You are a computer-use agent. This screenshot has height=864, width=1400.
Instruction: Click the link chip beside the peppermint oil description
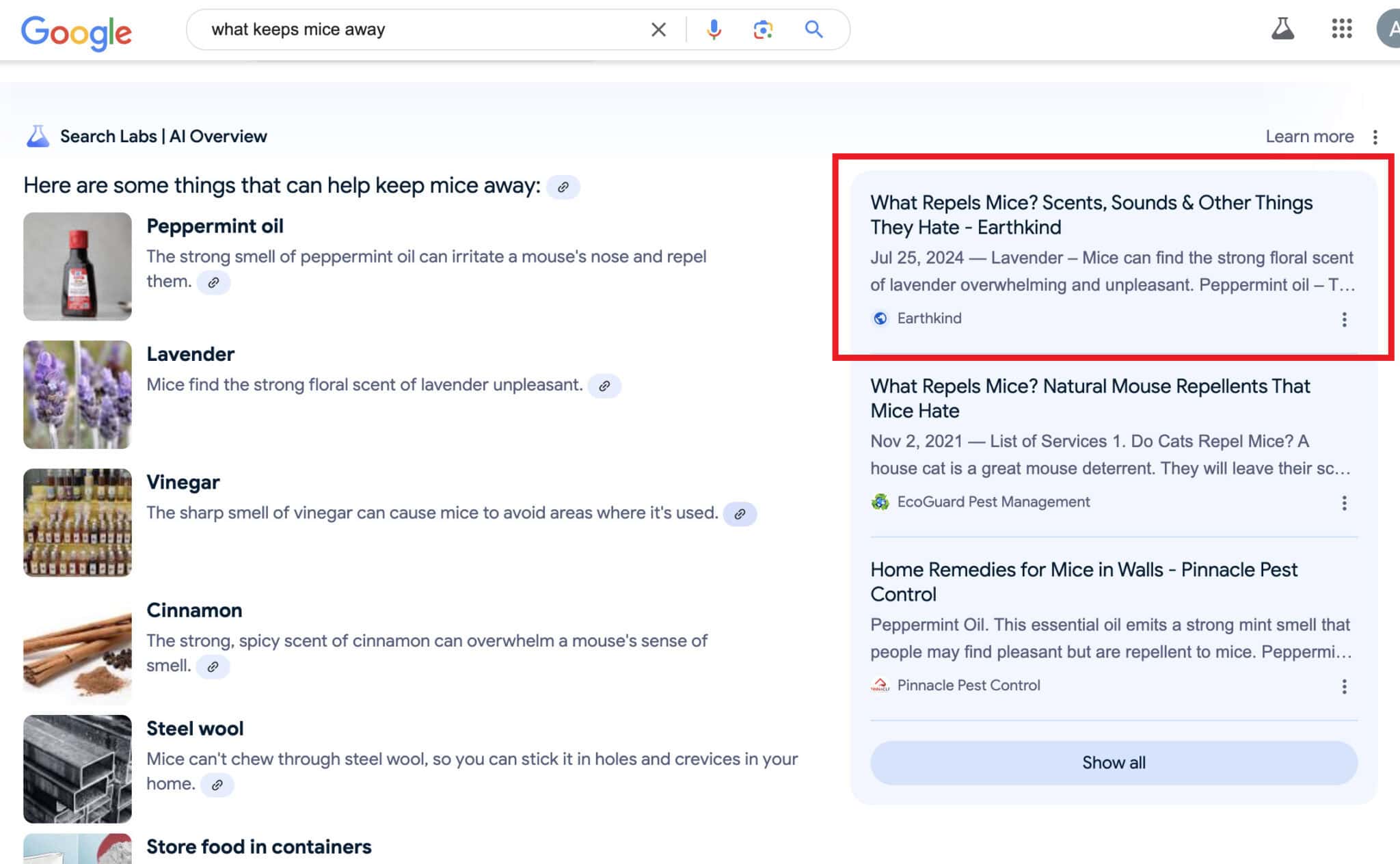[x=214, y=282]
